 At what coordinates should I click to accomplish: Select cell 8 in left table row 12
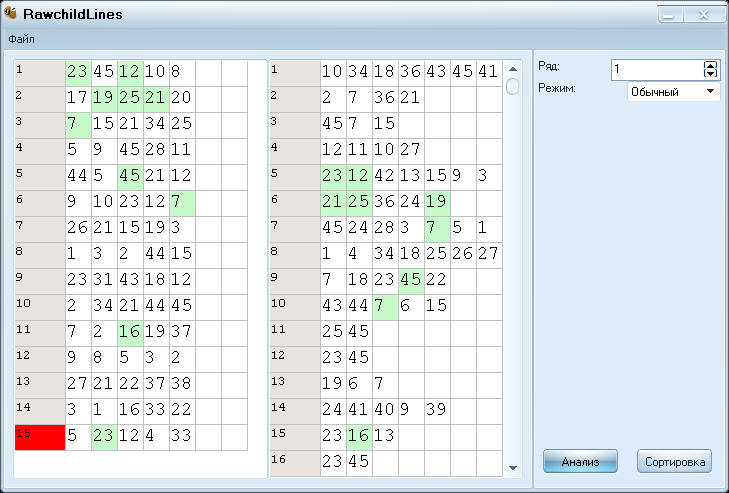[x=104, y=360]
